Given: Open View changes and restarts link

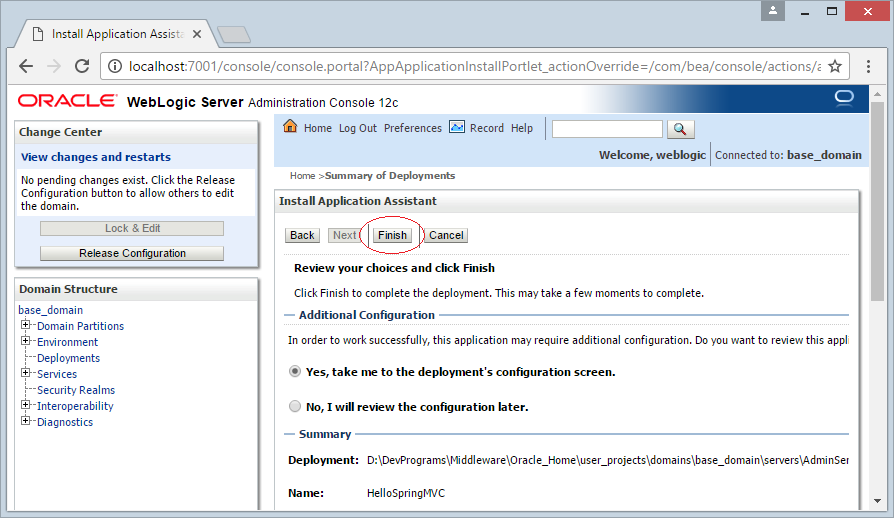Looking at the screenshot, I should [x=96, y=157].
